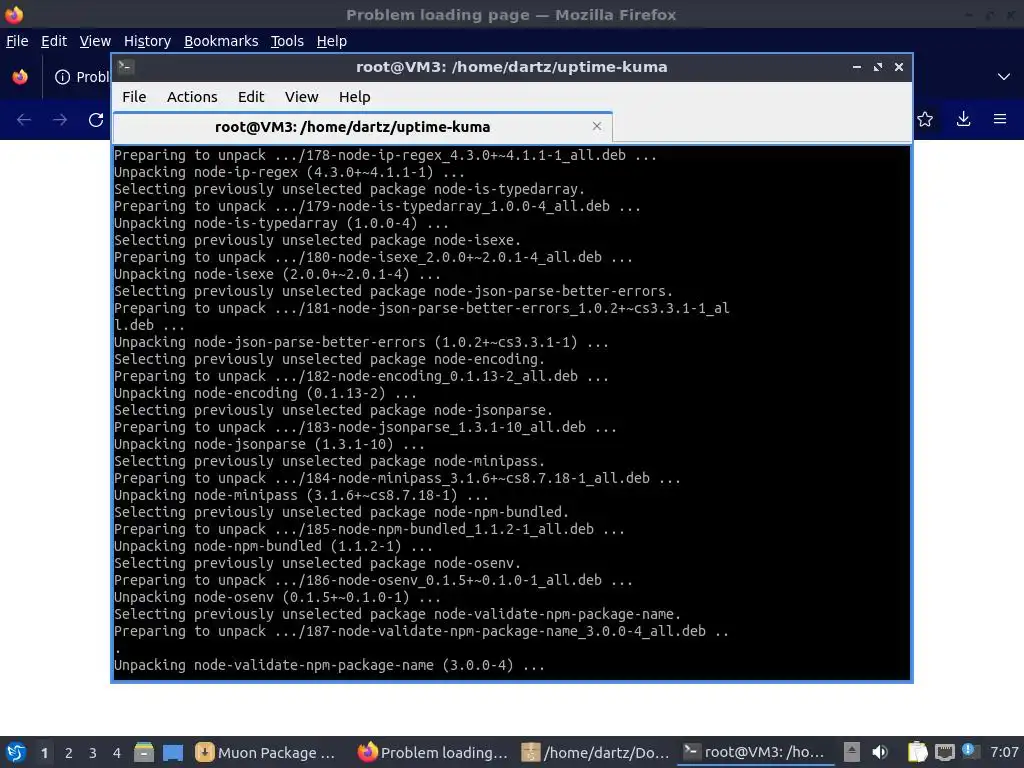Viewport: 1024px width, 768px height.
Task: Open the Firefox hamburger application menu
Action: coord(1000,119)
